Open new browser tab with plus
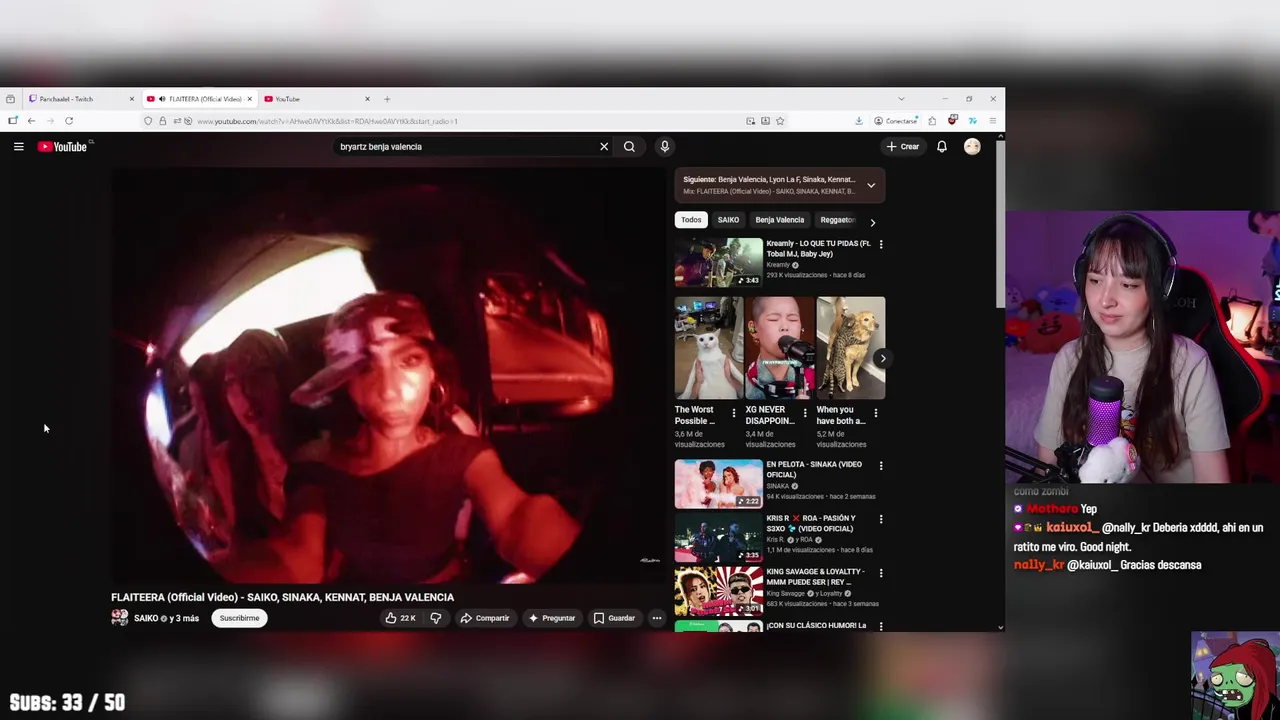The height and width of the screenshot is (720, 1280). click(x=387, y=99)
